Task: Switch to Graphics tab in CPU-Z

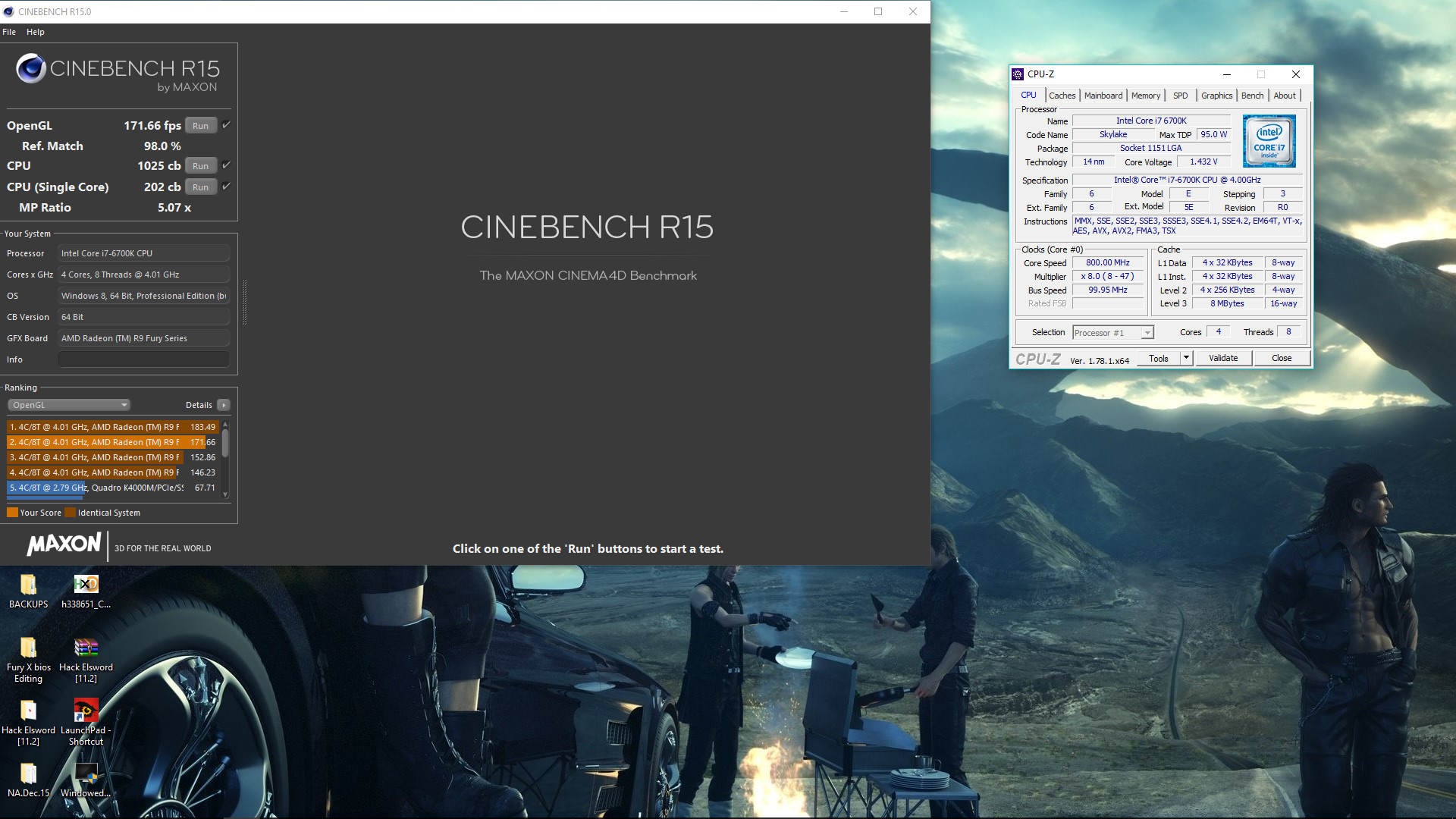Action: pyautogui.click(x=1216, y=96)
